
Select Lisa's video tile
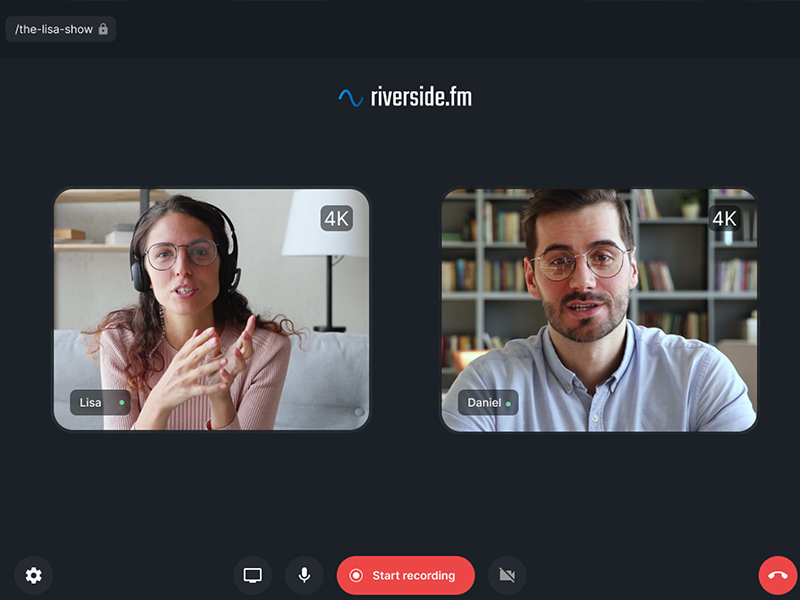(211, 309)
